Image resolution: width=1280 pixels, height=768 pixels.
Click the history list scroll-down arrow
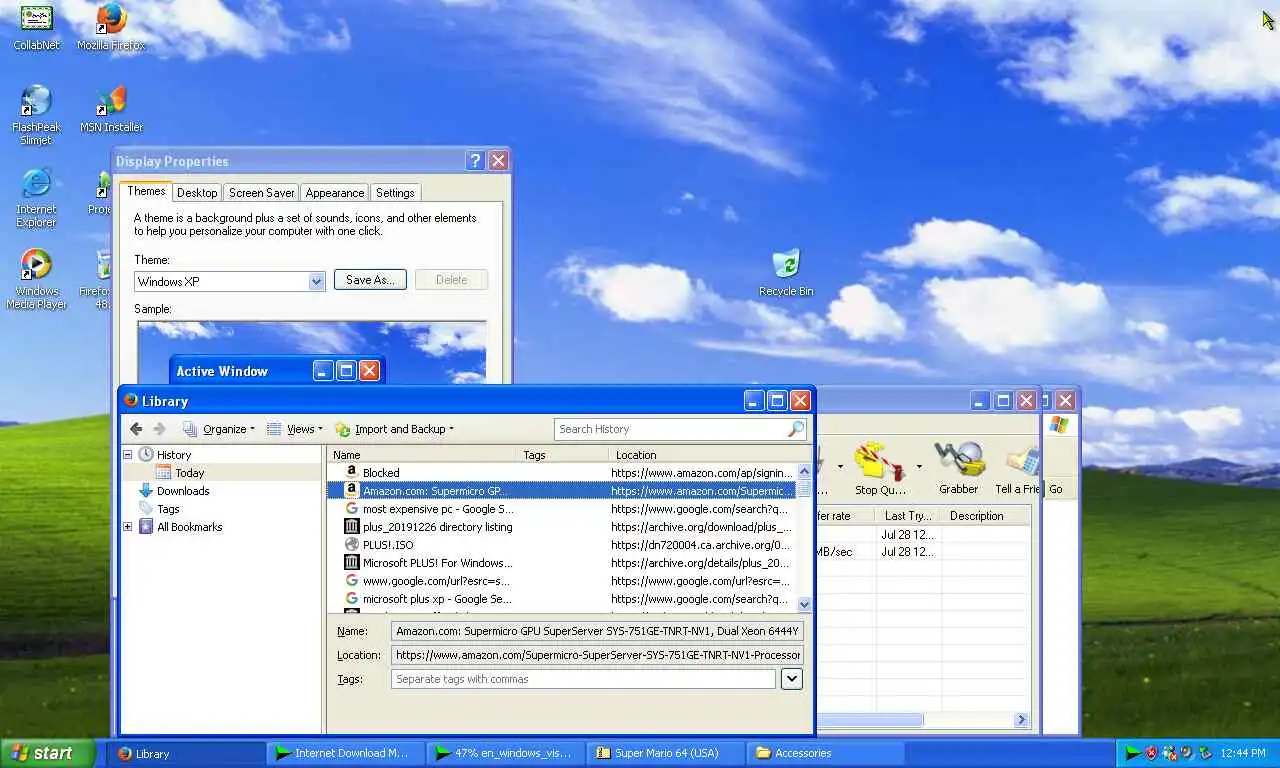804,604
